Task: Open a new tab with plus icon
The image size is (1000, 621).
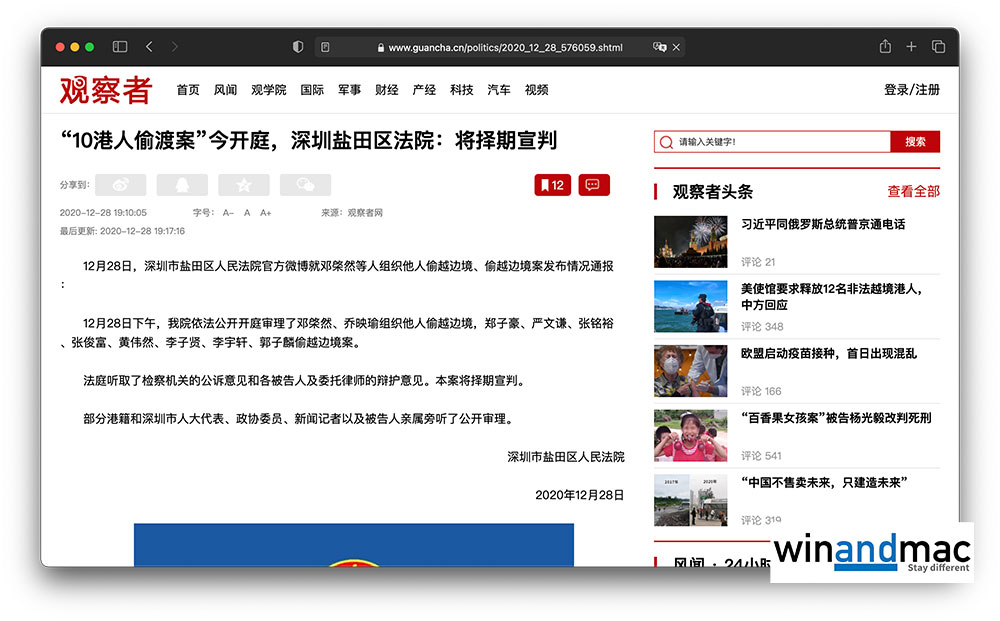Action: 911,47
